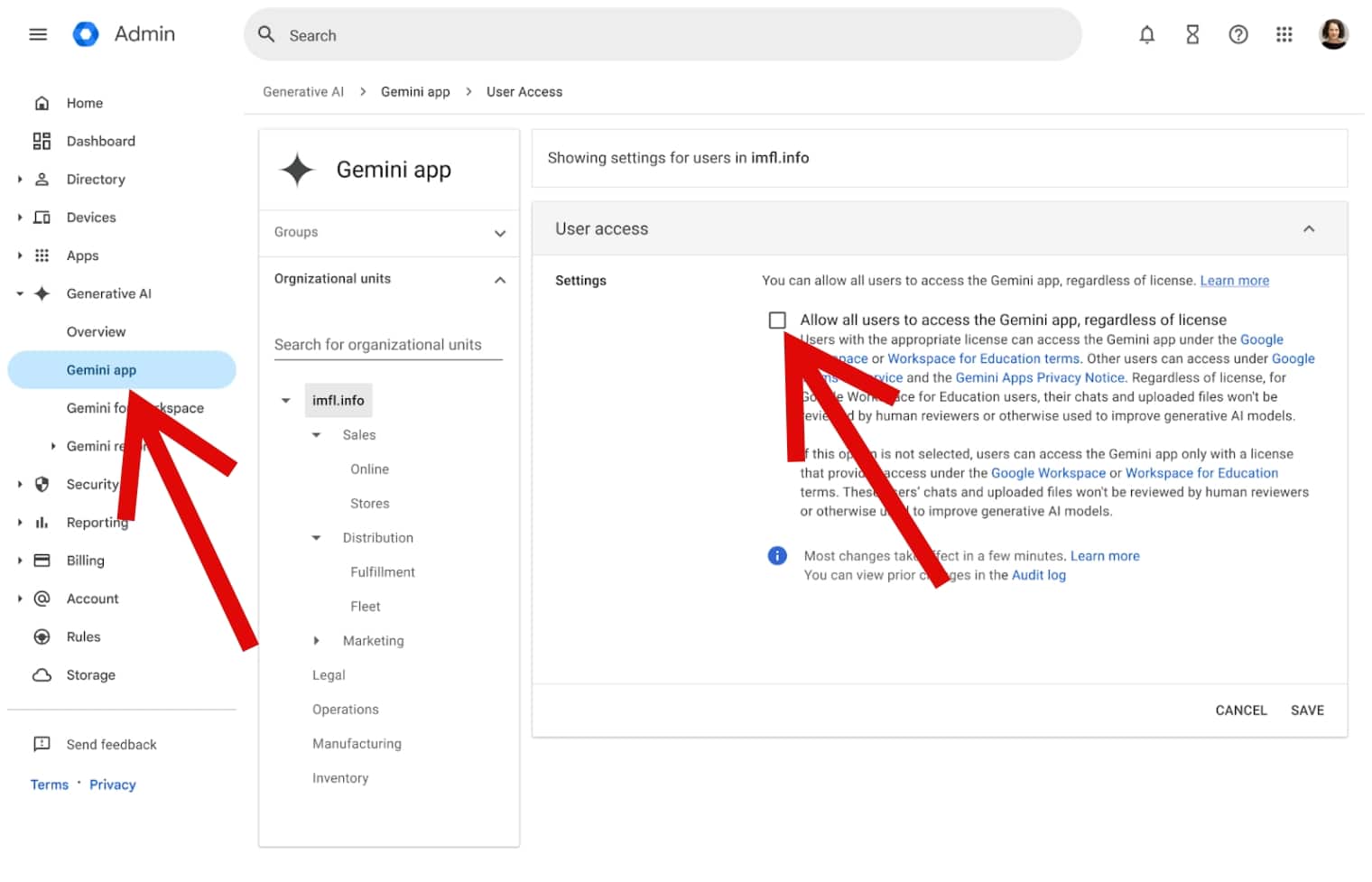Open Send feedback
This screenshot has width=1372, height=882.
[x=111, y=744]
